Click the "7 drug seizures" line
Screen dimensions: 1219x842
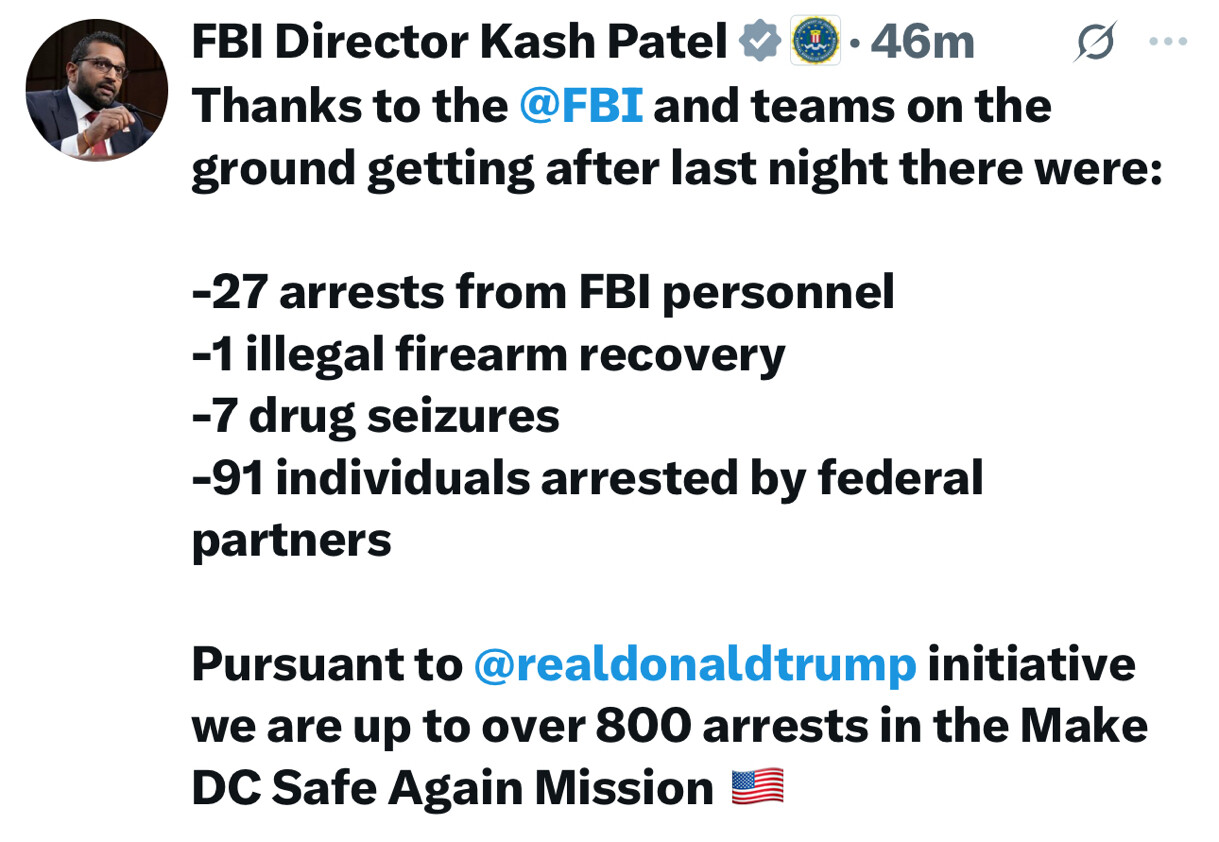[375, 416]
